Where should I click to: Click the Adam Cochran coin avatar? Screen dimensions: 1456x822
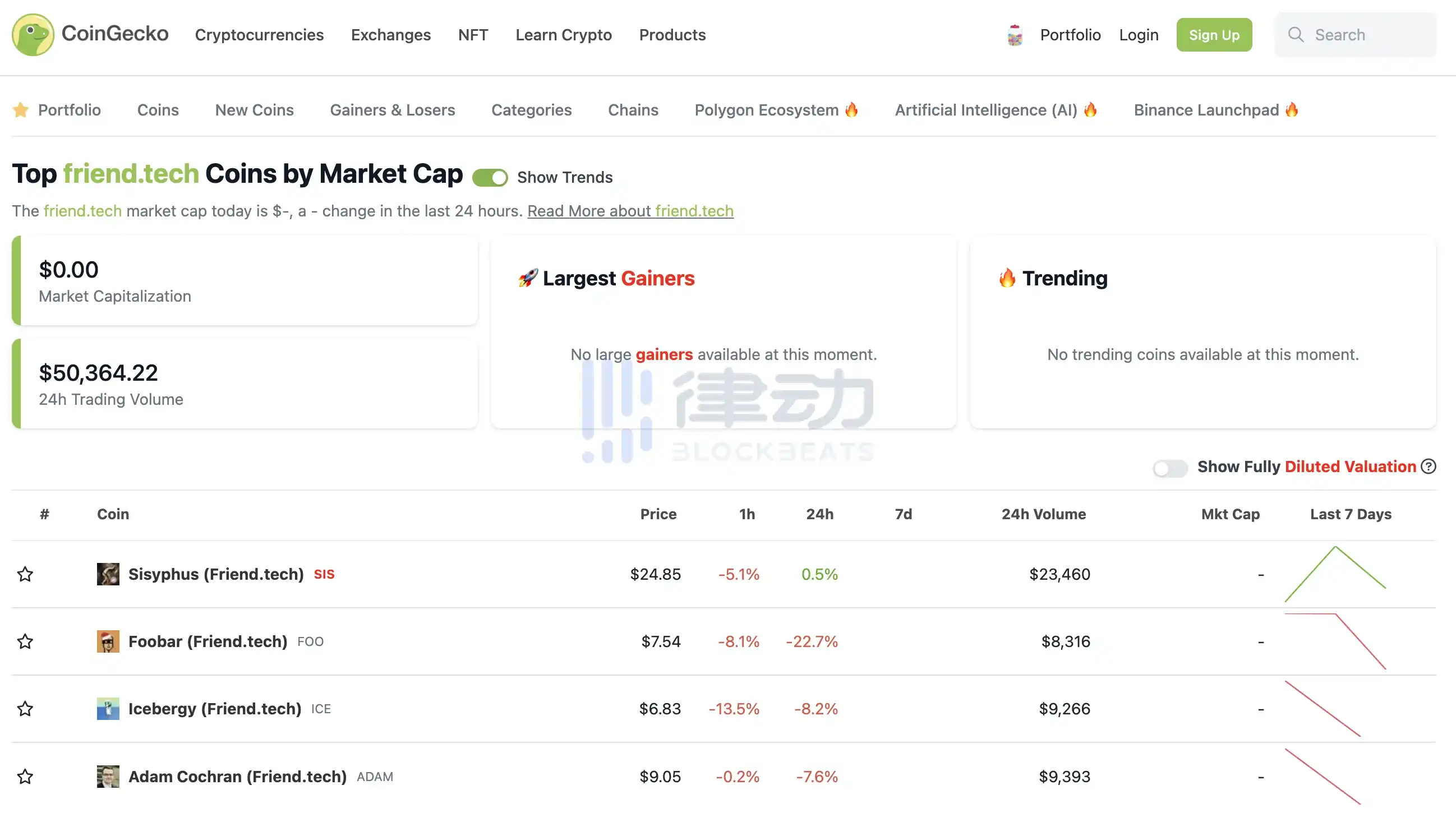coord(108,776)
